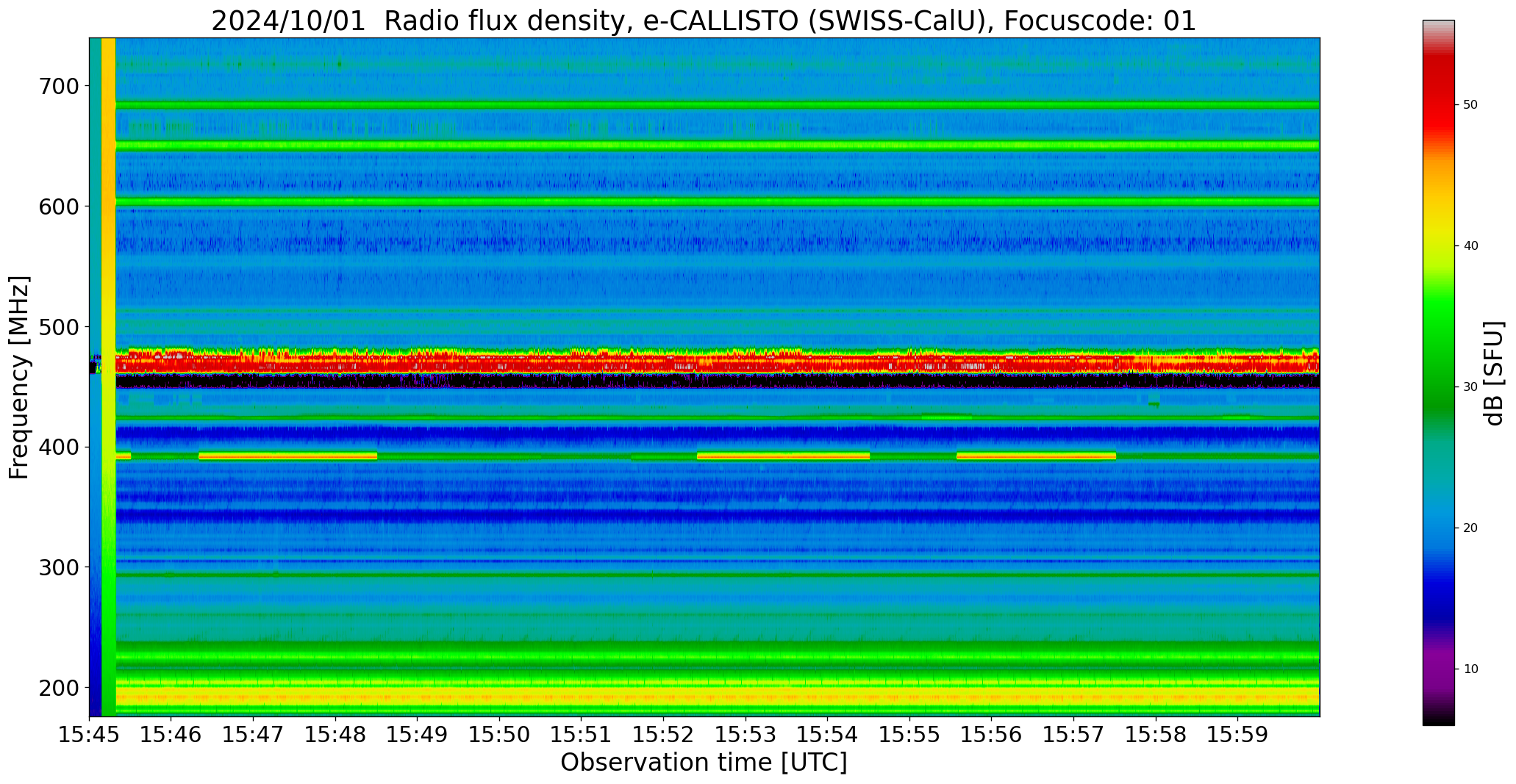This screenshot has width=1516, height=784.
Task: Click the 'Observation time [UTC]' x-axis label
Action: pos(704,763)
